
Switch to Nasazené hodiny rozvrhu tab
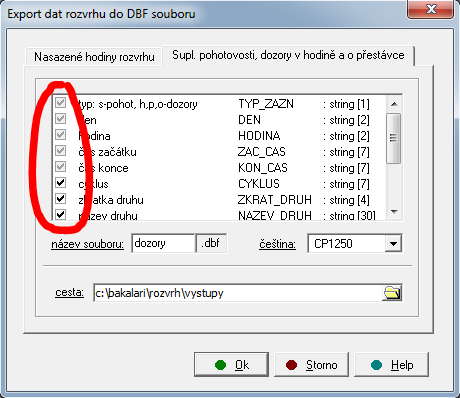click(94, 57)
